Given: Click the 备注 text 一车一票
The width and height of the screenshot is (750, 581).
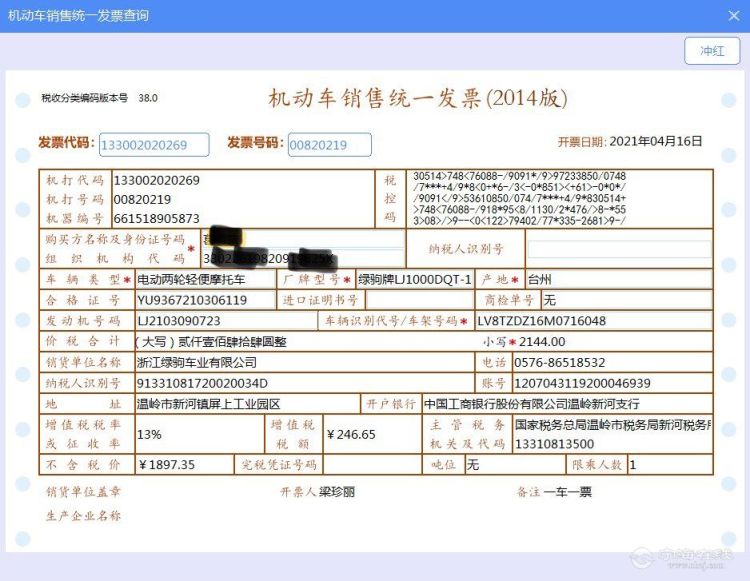Looking at the screenshot, I should click(x=568, y=492).
